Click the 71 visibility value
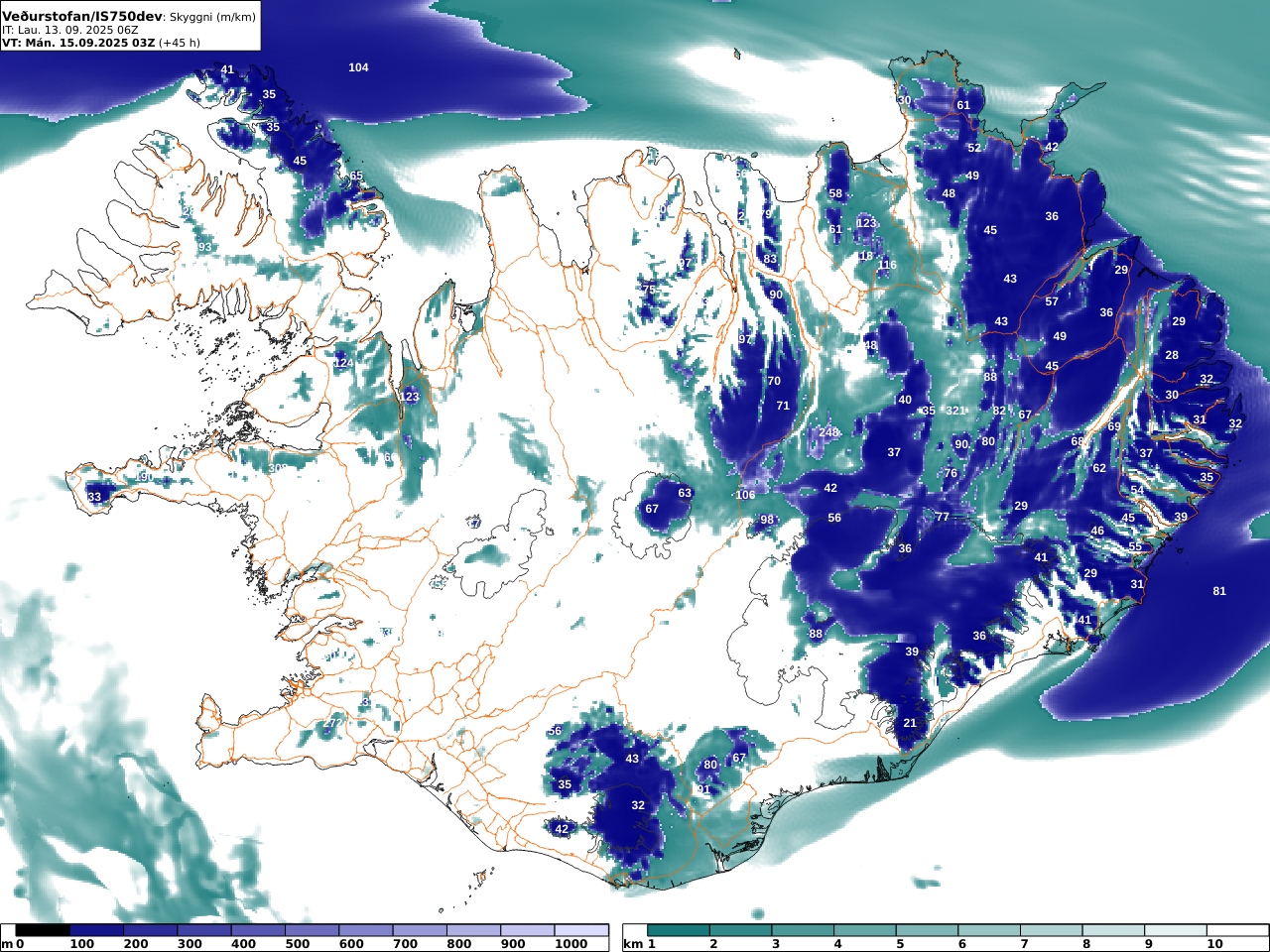 [783, 406]
